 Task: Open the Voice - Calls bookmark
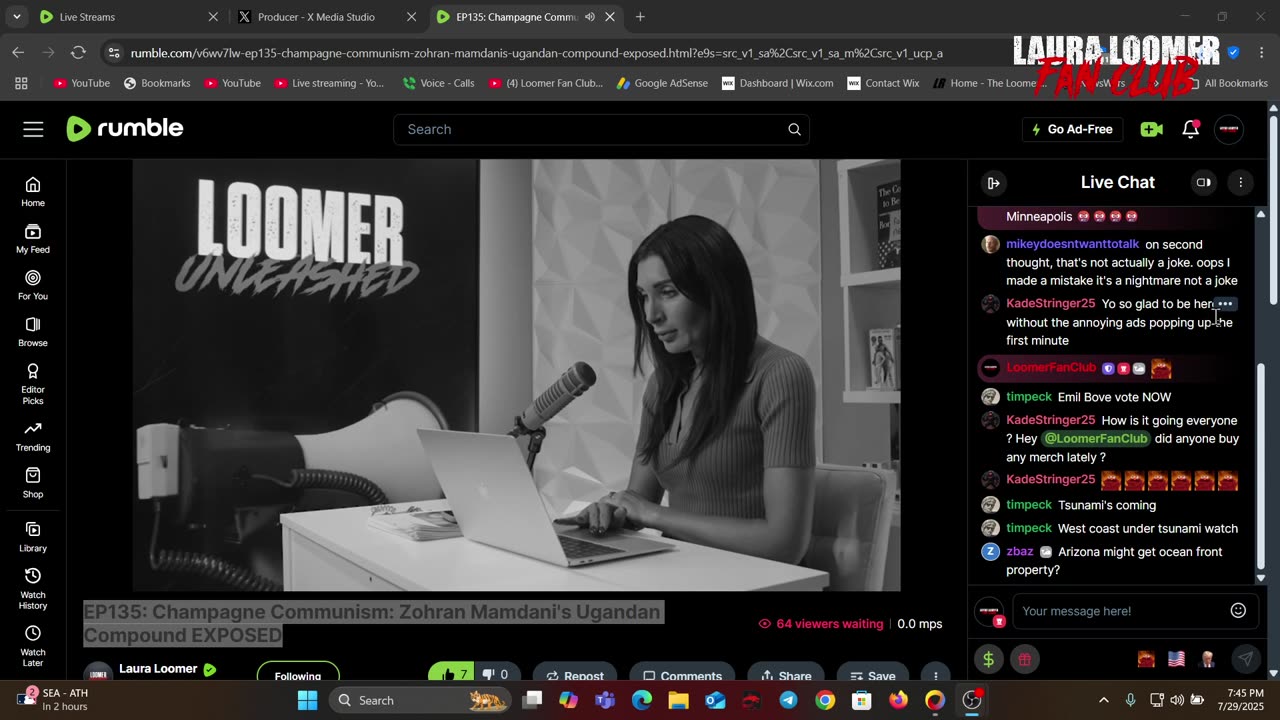tap(438, 83)
